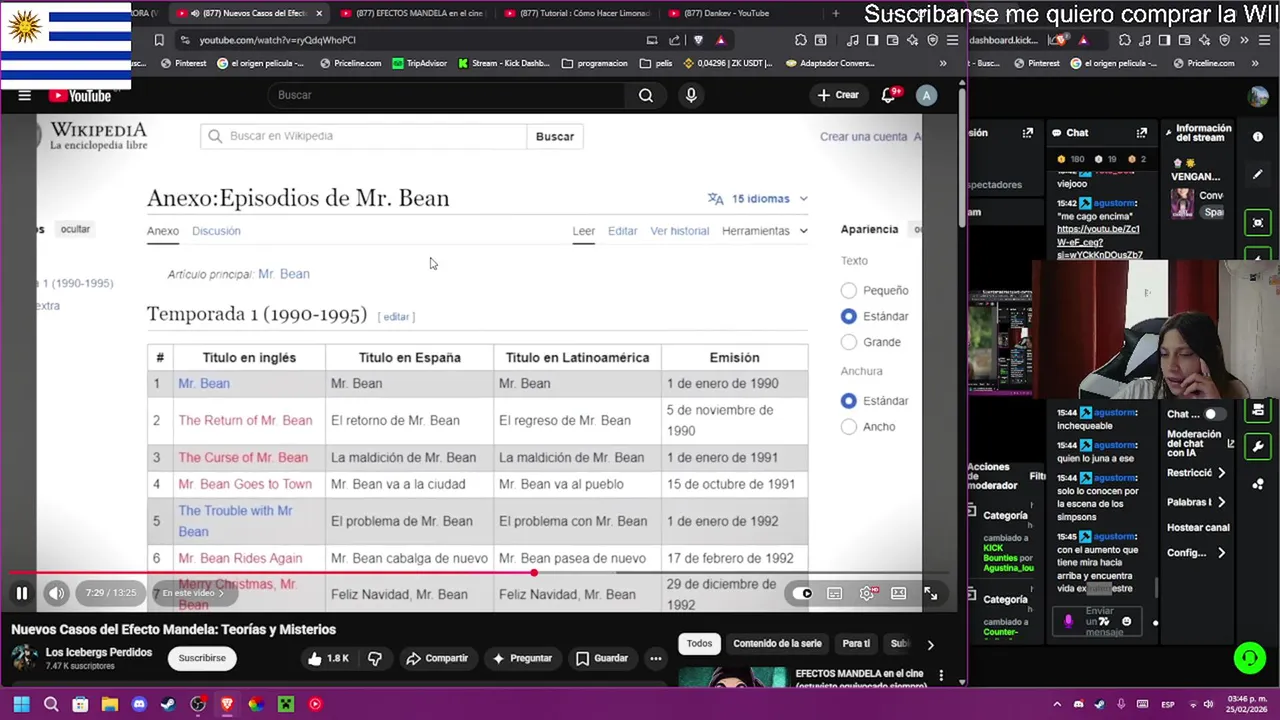The image size is (1280, 720).
Task: Open the Stream - Kick Dashboard bookmark
Action: tap(504, 63)
